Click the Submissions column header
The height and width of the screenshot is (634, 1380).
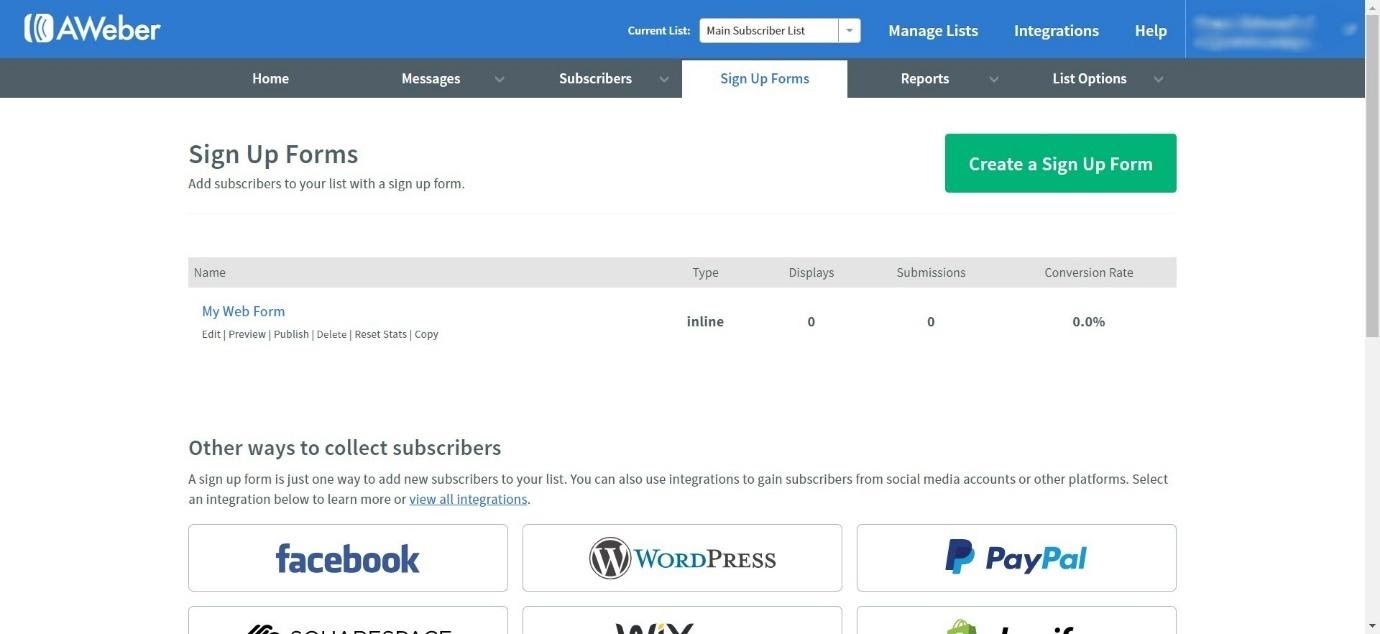click(x=931, y=272)
